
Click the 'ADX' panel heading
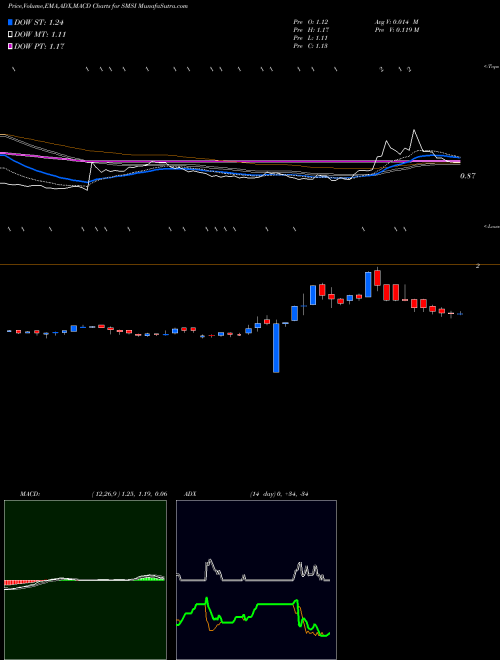pos(190,494)
